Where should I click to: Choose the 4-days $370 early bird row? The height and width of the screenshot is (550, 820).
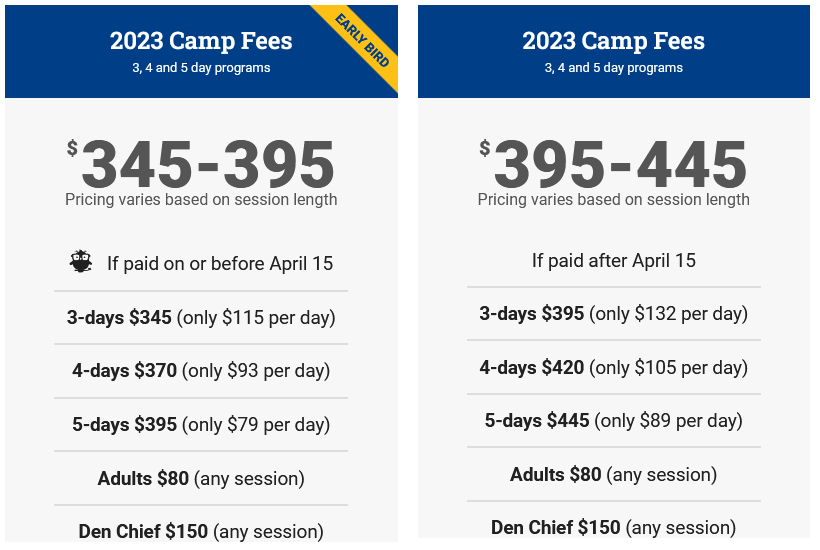click(201, 371)
